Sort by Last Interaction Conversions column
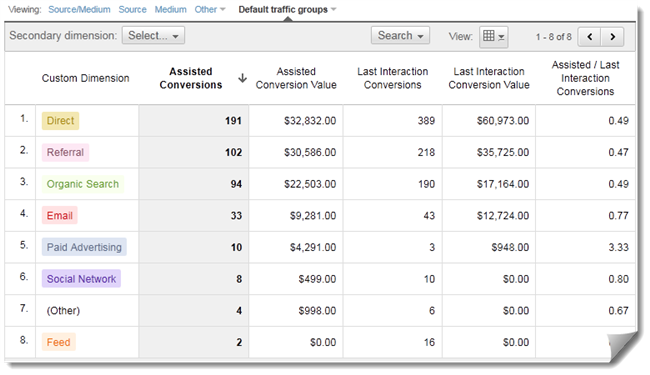This screenshot has width=650, height=375. coord(393,78)
